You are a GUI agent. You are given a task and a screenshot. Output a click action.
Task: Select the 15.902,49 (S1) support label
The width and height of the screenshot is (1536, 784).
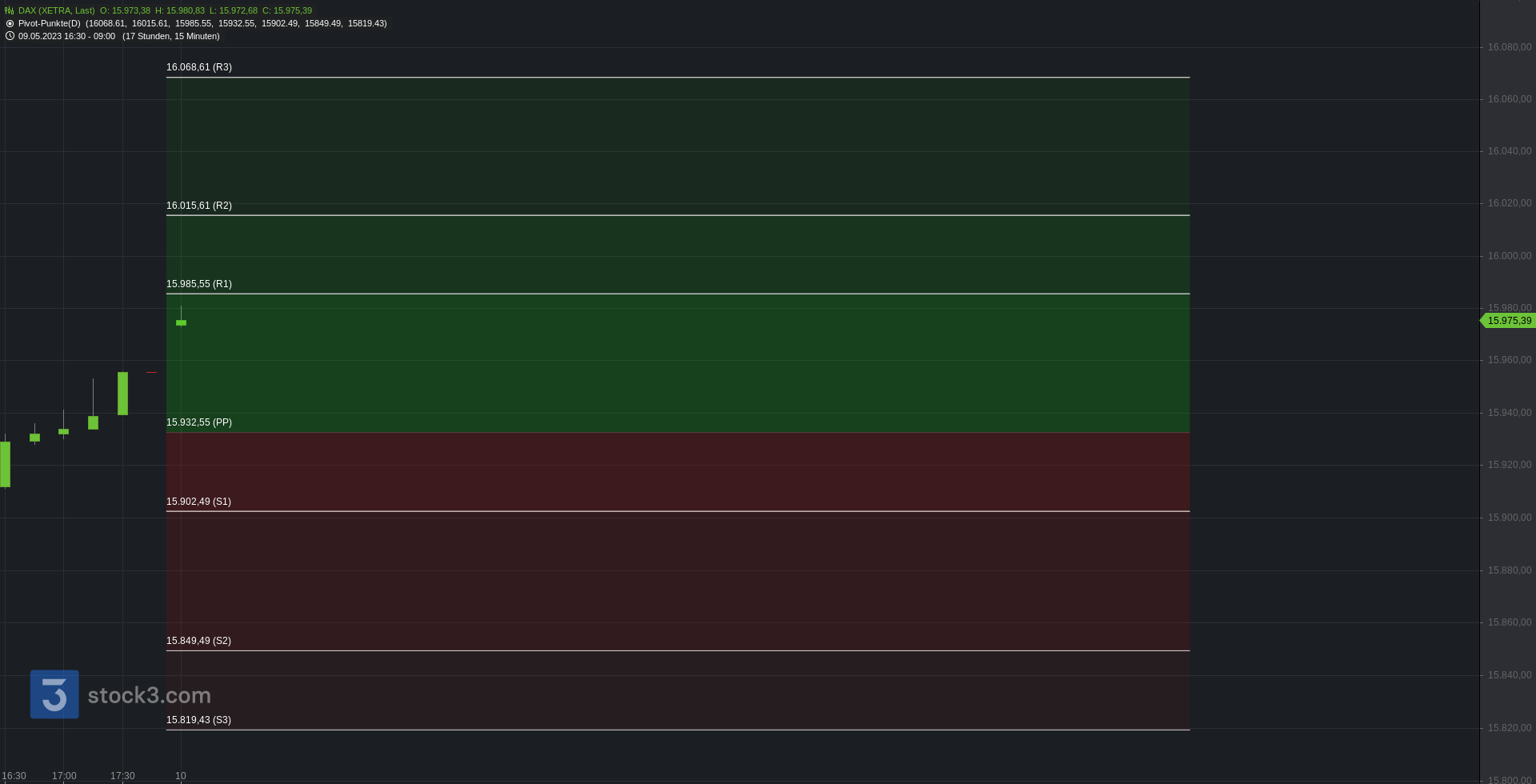198,502
